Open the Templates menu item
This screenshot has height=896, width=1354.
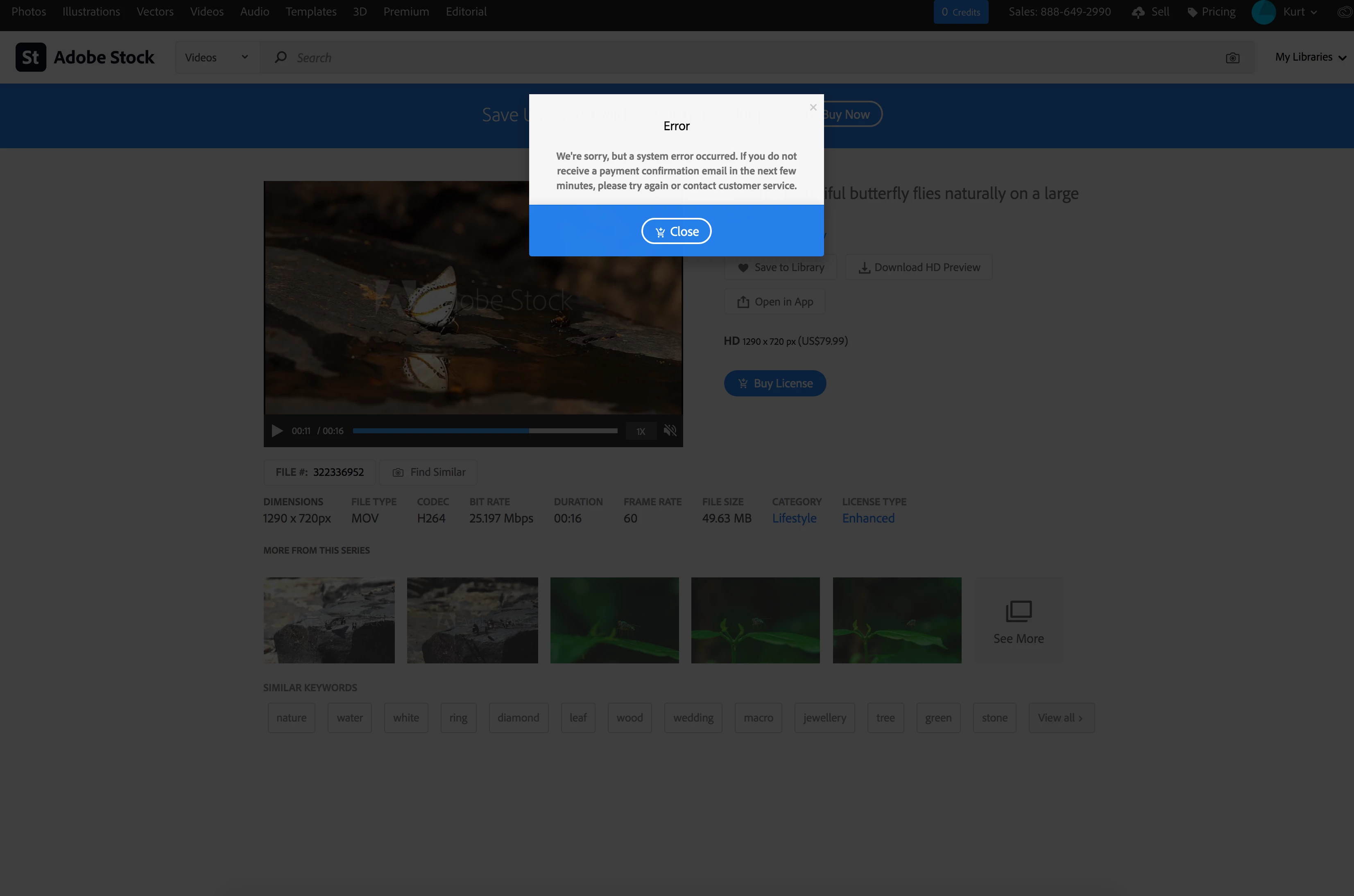click(311, 12)
